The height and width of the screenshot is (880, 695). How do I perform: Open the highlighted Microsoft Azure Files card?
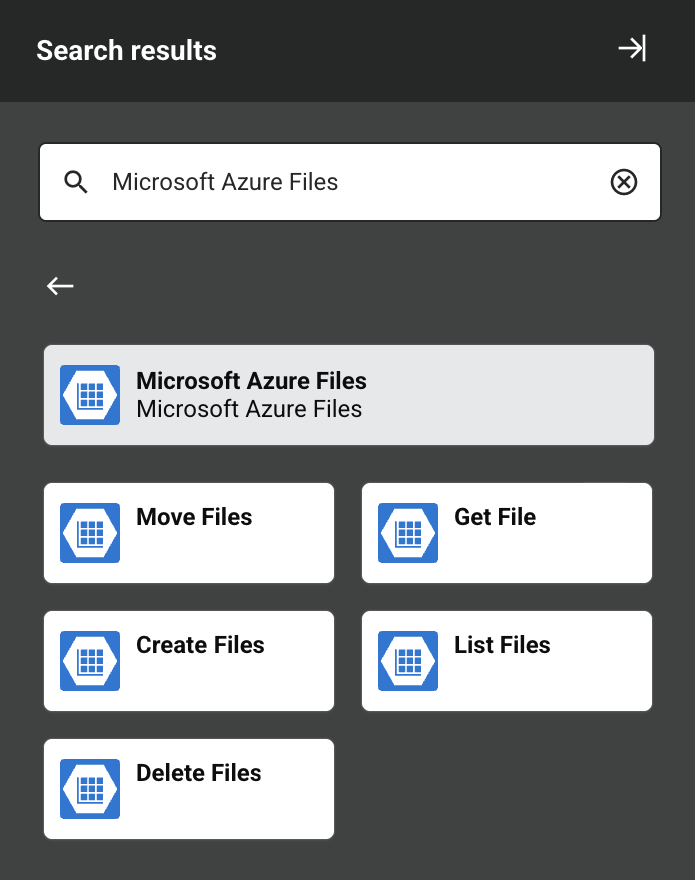click(x=348, y=394)
